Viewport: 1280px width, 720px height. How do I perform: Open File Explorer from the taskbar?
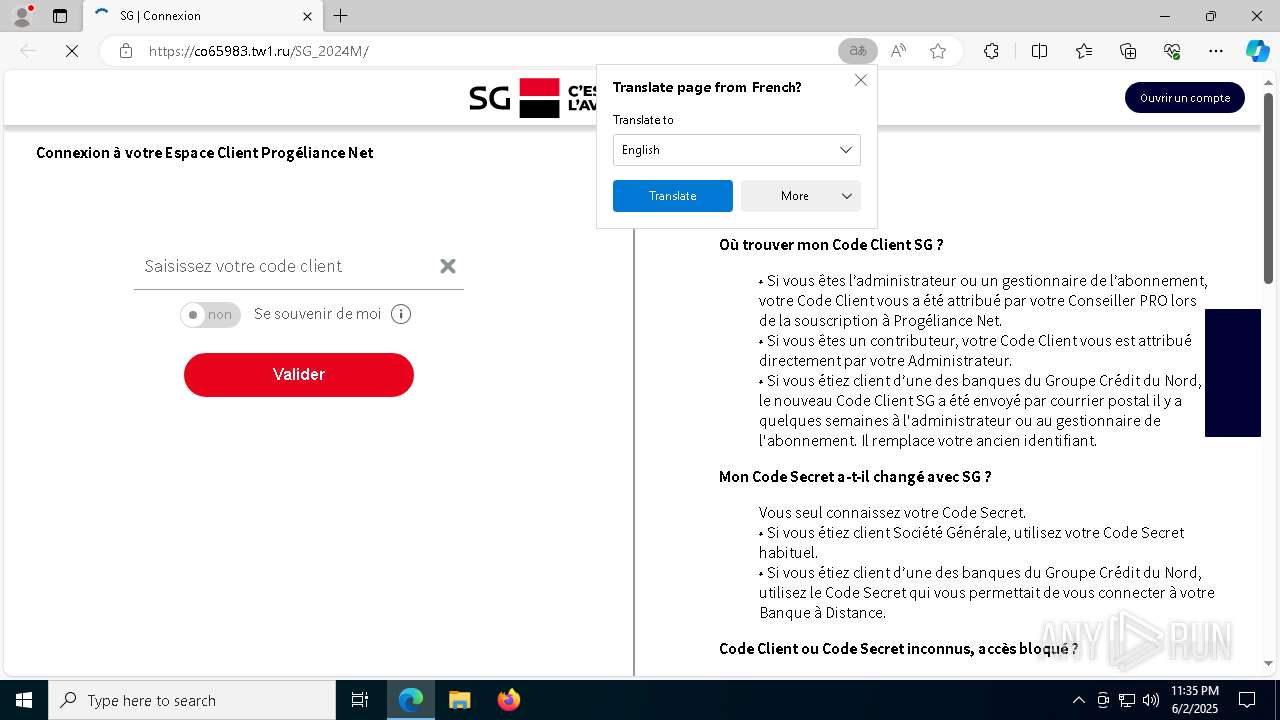click(x=459, y=700)
